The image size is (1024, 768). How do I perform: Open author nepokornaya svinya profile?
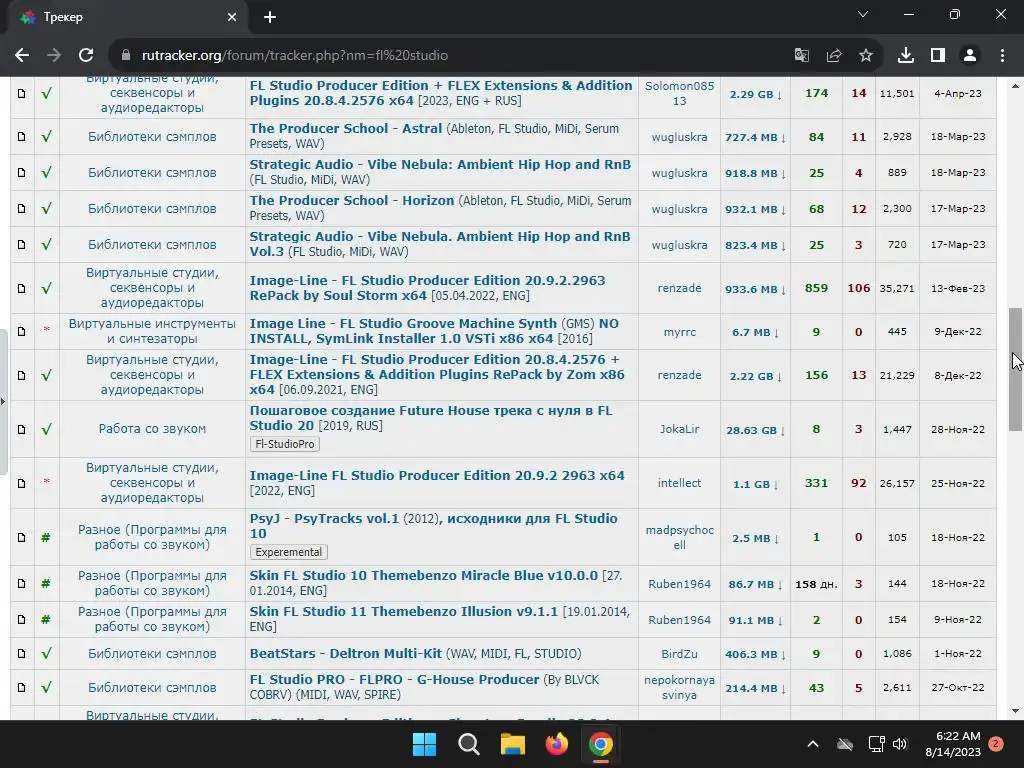click(x=679, y=688)
